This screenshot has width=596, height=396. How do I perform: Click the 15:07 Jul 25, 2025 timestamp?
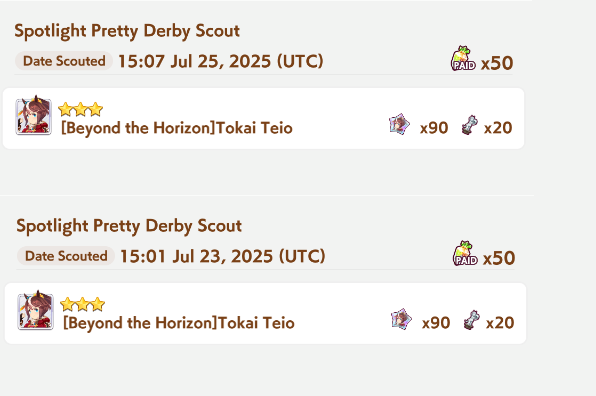point(220,61)
